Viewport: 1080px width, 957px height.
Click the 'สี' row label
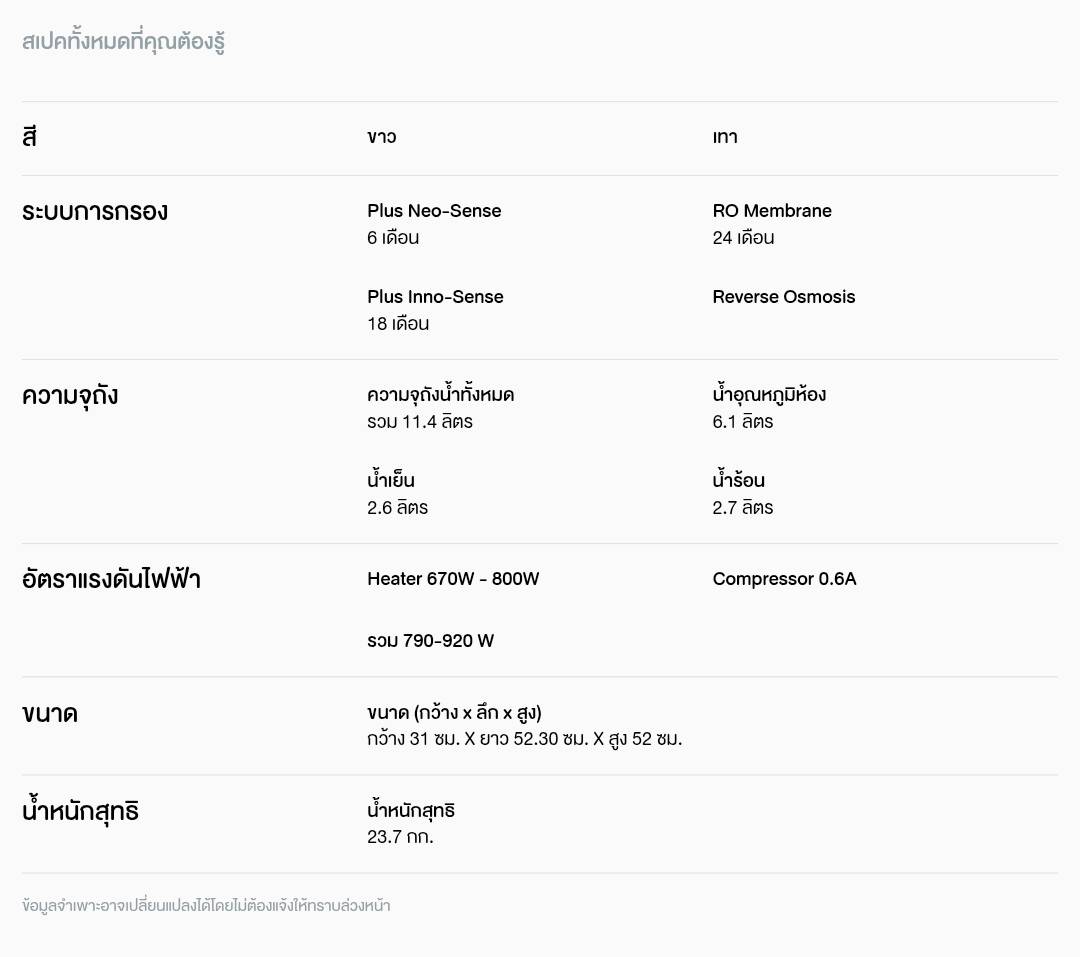(x=29, y=137)
